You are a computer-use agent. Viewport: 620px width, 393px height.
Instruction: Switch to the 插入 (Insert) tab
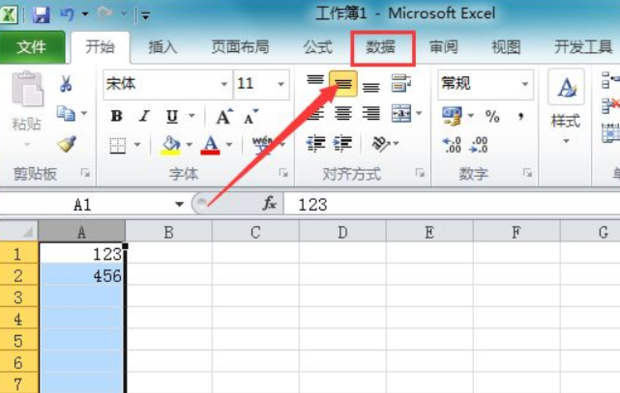[x=163, y=47]
